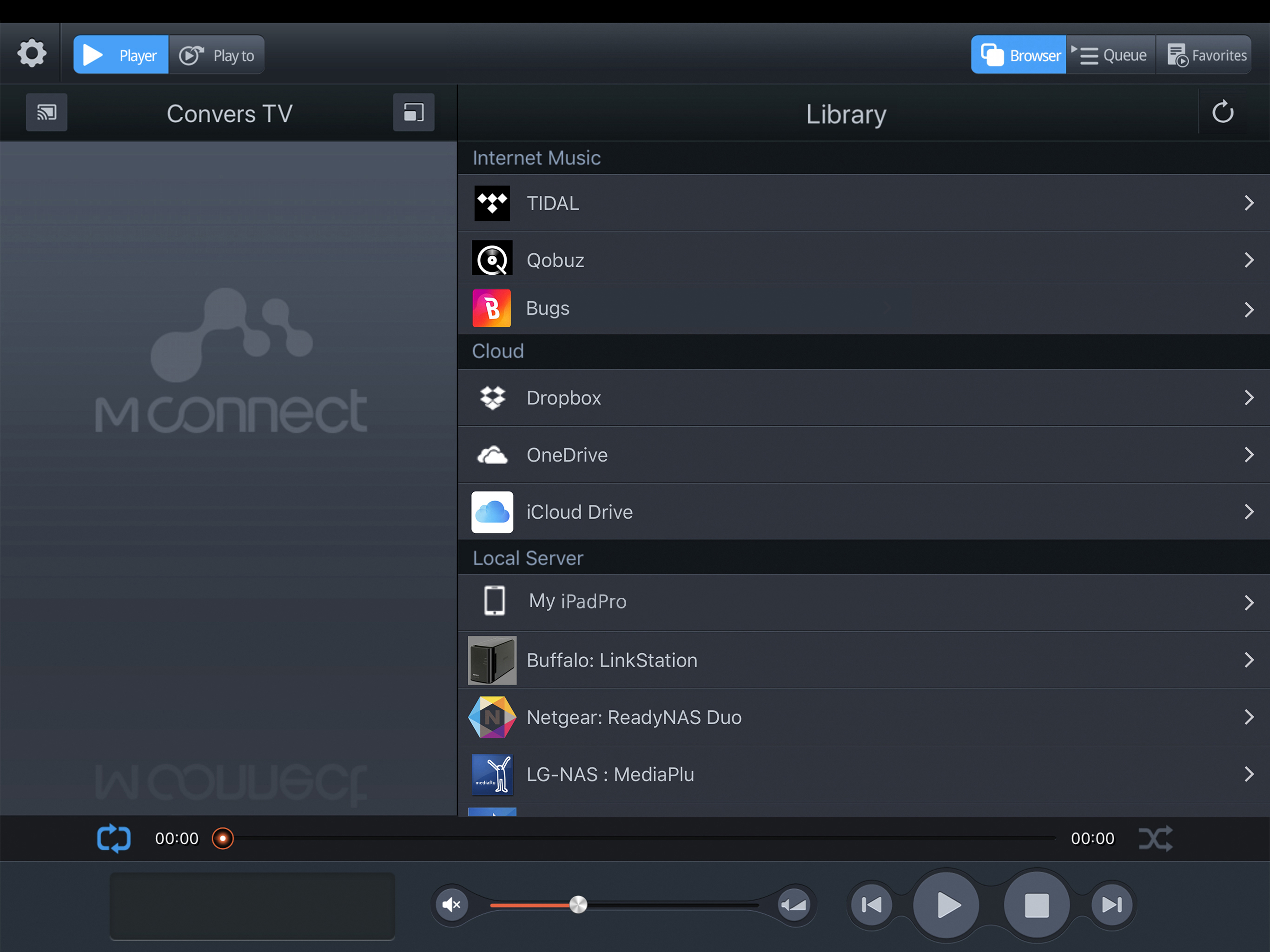Click the max volume speaker icon
The width and height of the screenshot is (1270, 952).
click(x=794, y=905)
